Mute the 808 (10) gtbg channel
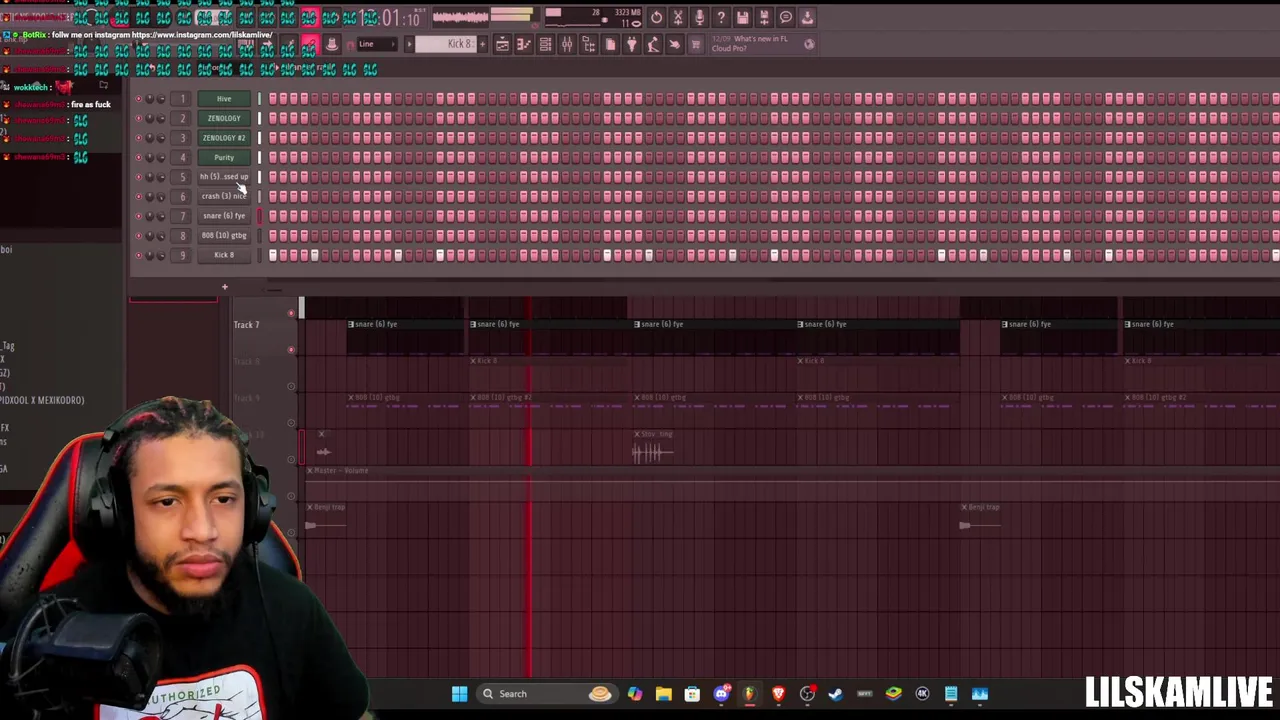The width and height of the screenshot is (1280, 720). [139, 236]
